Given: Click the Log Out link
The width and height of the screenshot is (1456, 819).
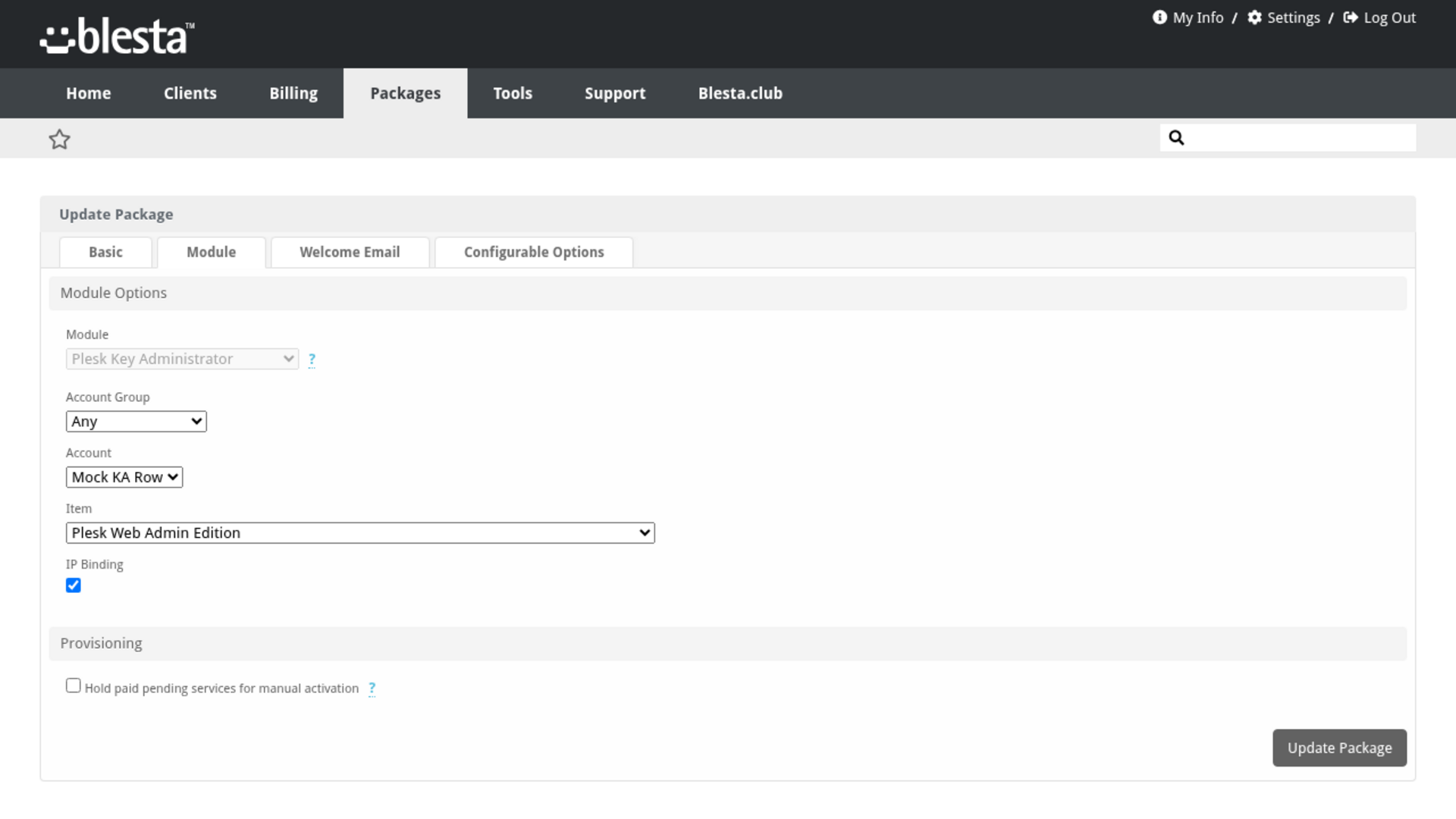Looking at the screenshot, I should point(1389,17).
